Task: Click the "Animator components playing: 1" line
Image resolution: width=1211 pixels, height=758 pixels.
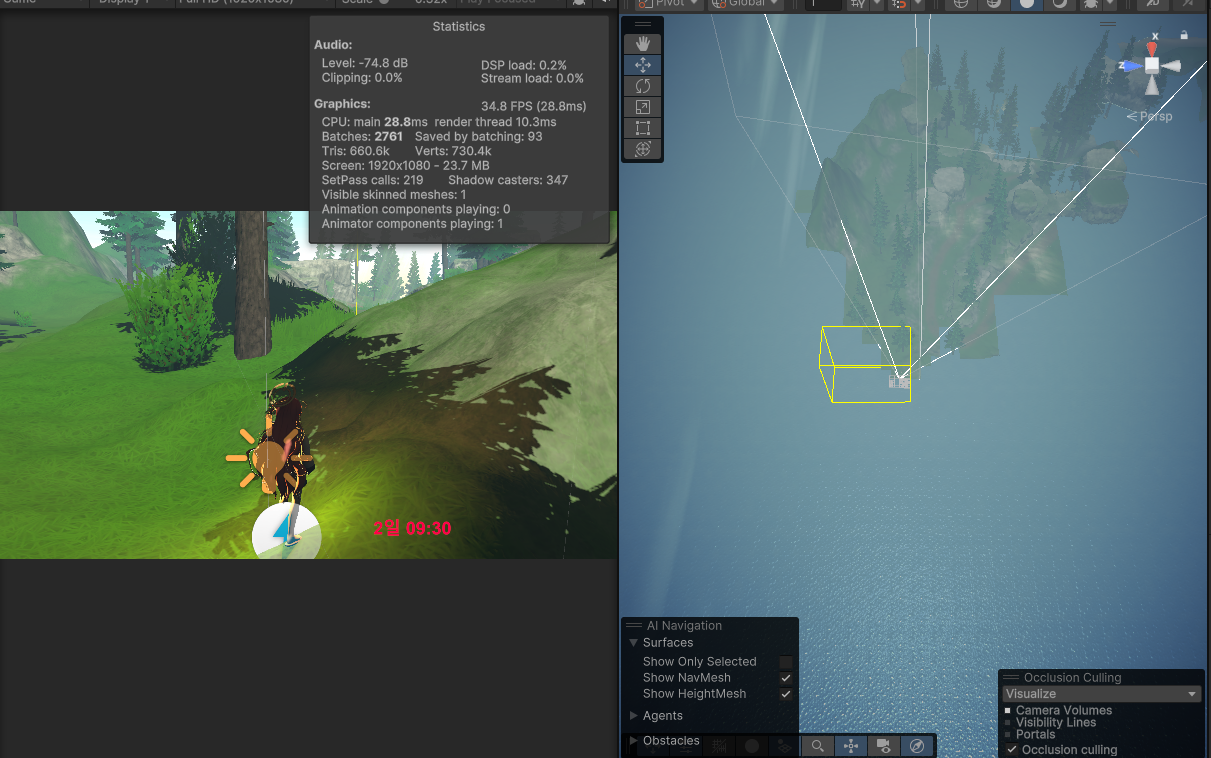Action: tap(412, 224)
